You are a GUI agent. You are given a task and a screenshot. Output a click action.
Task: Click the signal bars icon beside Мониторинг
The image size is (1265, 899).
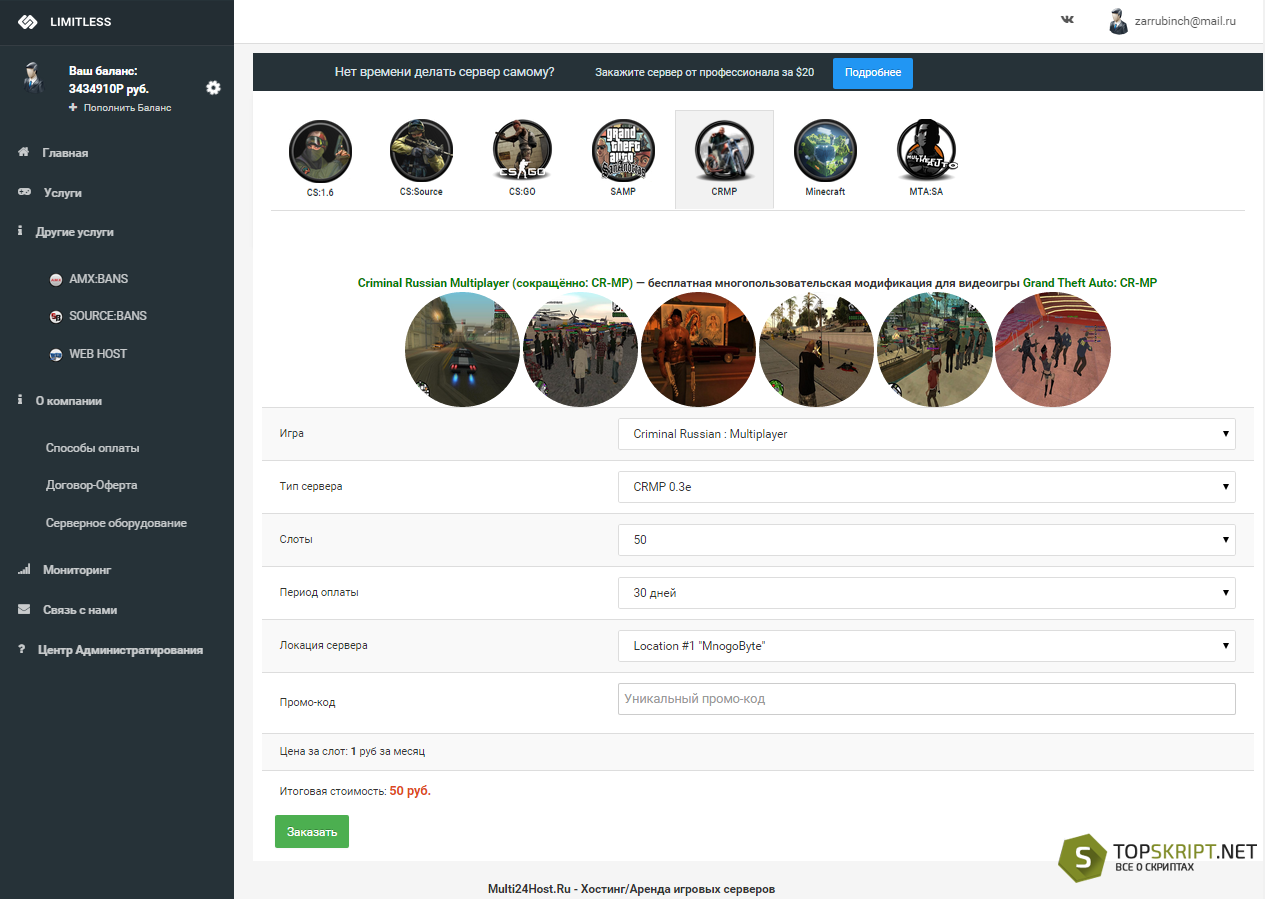(x=24, y=569)
